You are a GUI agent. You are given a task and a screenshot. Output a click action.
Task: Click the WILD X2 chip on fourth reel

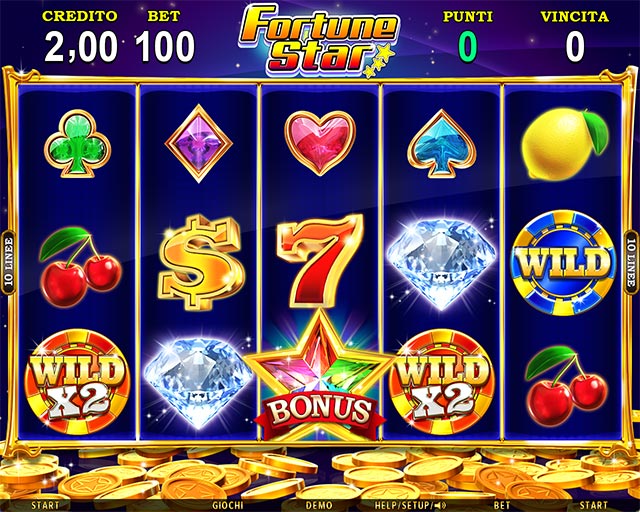(442, 382)
